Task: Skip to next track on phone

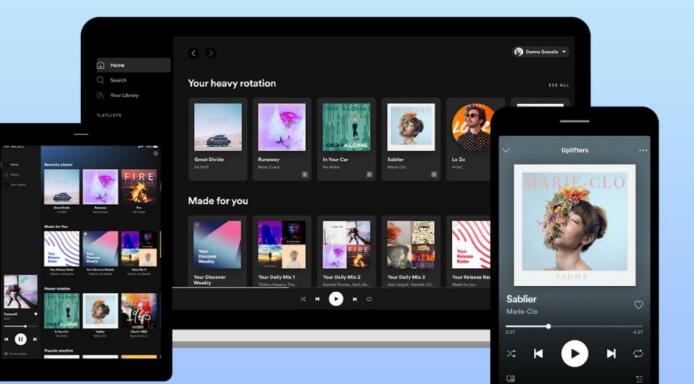Action: [x=611, y=353]
